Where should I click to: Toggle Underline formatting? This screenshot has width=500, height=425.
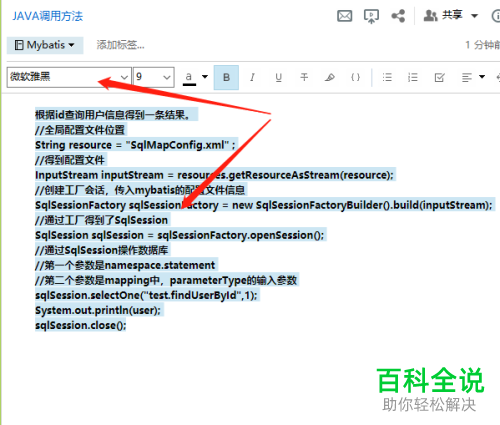pos(278,78)
